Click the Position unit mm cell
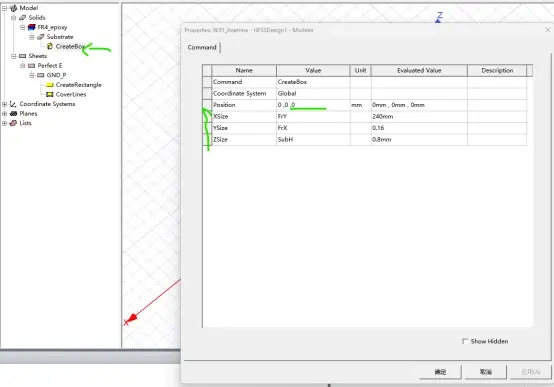Screen dimensions: 554x387 click(x=360, y=105)
